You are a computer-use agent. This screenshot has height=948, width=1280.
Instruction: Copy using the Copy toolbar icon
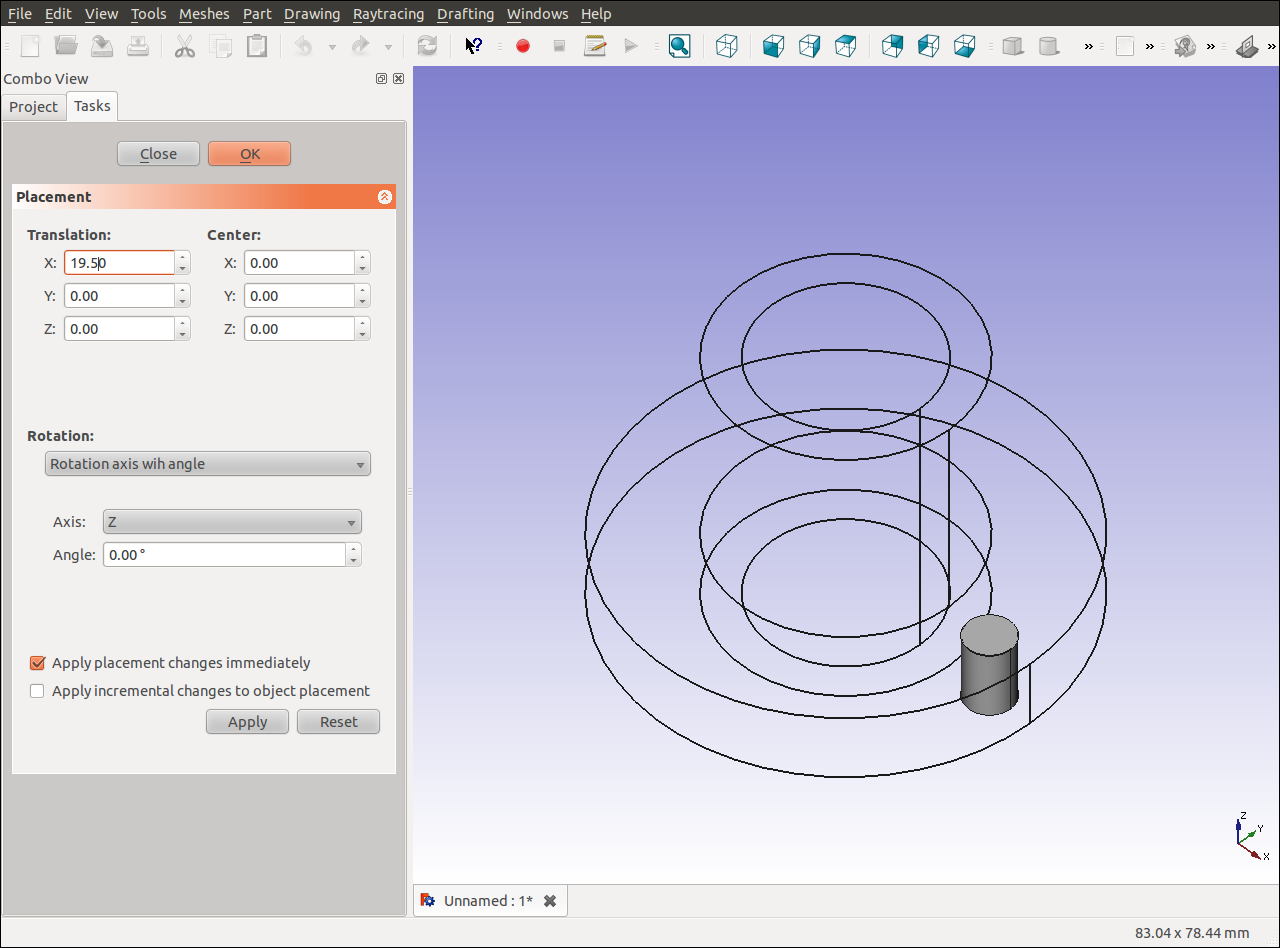221,46
